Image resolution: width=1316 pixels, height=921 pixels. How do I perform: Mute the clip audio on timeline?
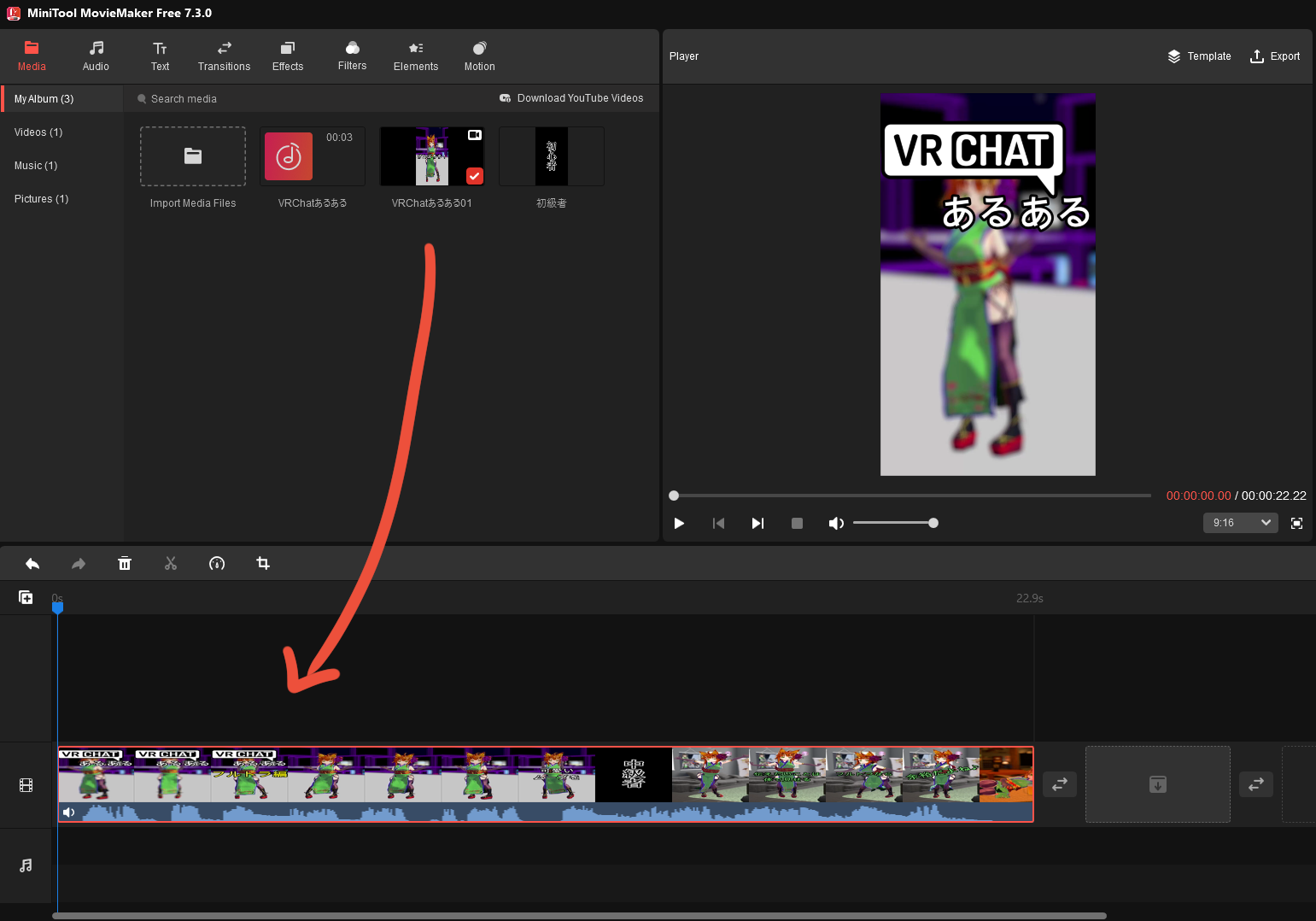click(x=69, y=812)
